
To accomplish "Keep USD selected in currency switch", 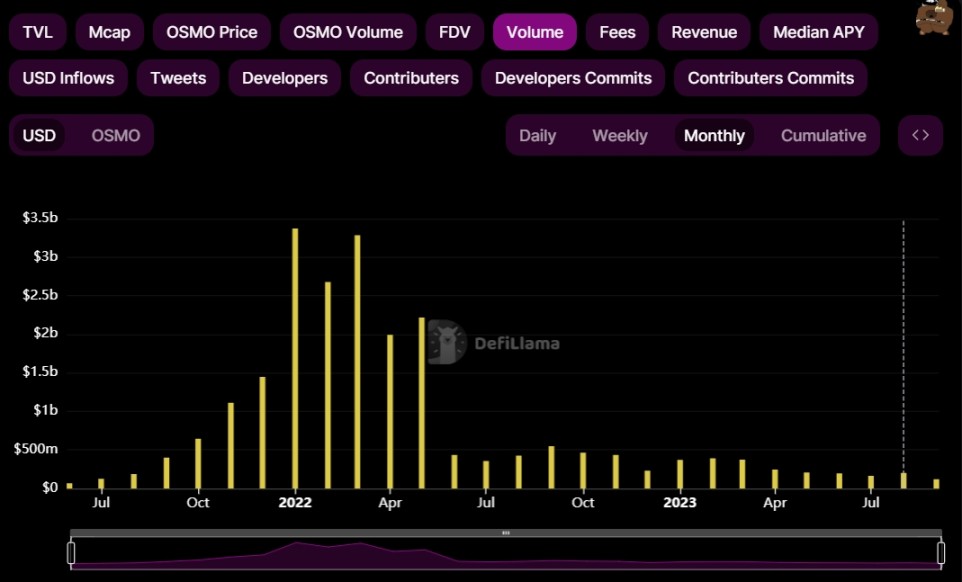I will coord(38,135).
